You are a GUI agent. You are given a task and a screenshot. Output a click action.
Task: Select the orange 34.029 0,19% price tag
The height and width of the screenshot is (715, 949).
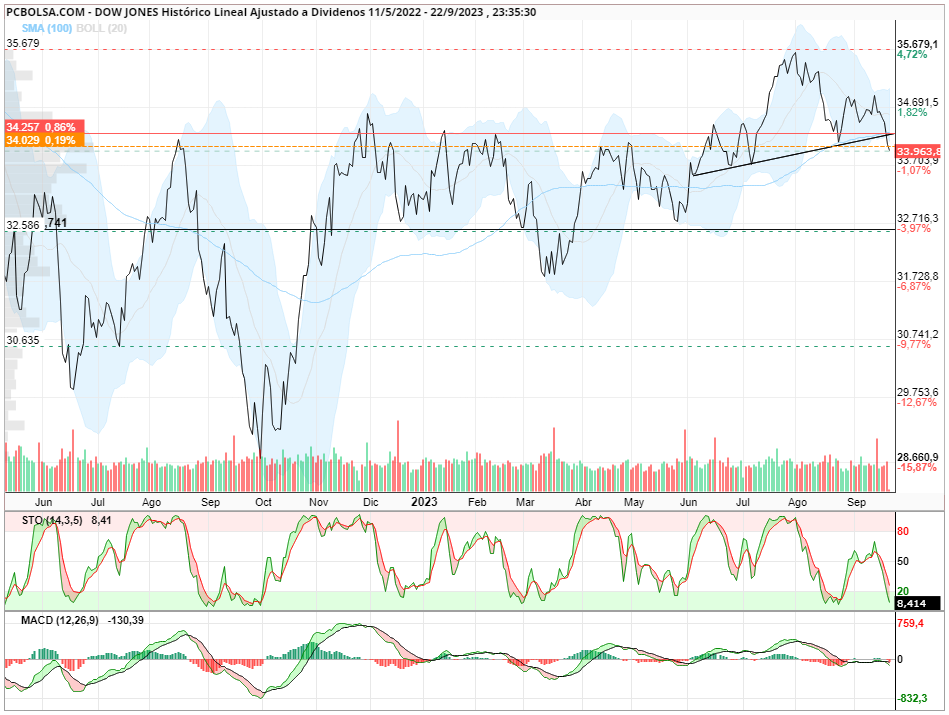pos(44,140)
